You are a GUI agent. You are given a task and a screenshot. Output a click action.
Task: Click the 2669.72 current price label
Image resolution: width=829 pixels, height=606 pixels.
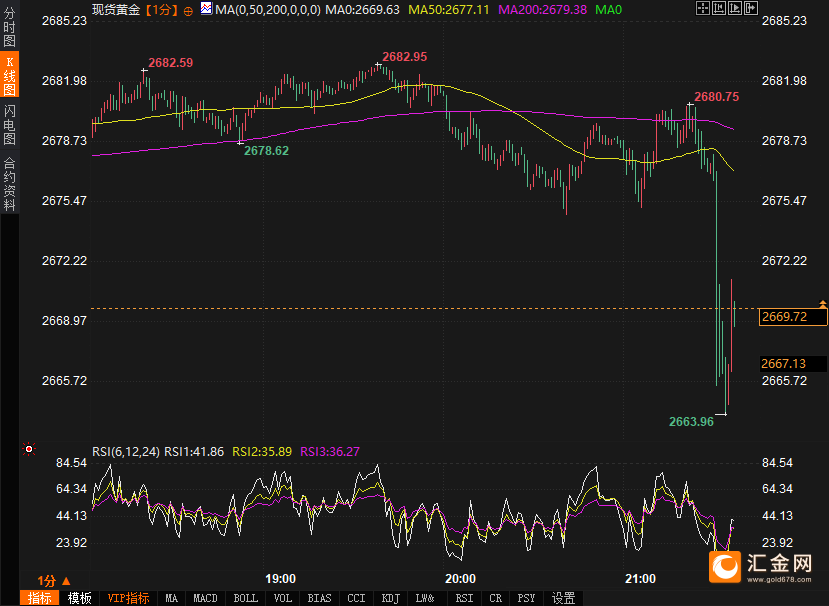pyautogui.click(x=783, y=317)
